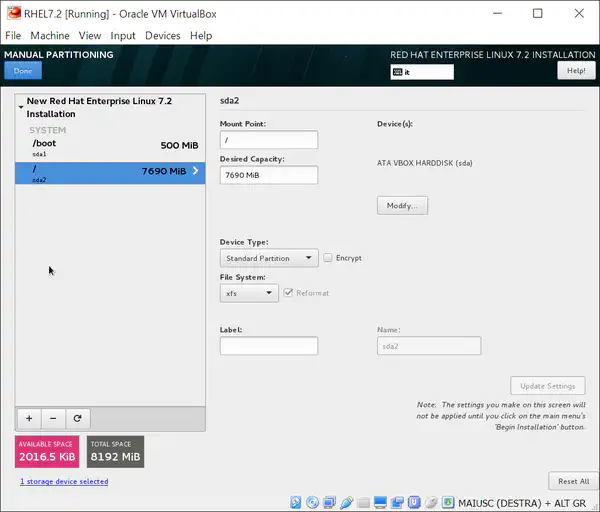Click the Modify... button
The image size is (600, 512).
tap(402, 205)
